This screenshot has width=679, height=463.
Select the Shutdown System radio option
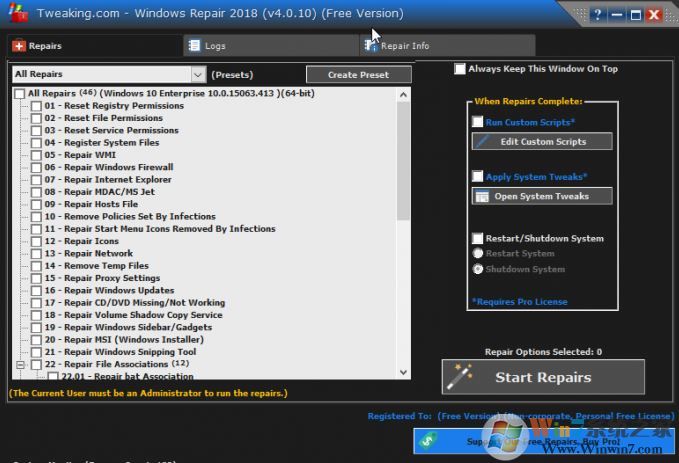click(x=478, y=269)
